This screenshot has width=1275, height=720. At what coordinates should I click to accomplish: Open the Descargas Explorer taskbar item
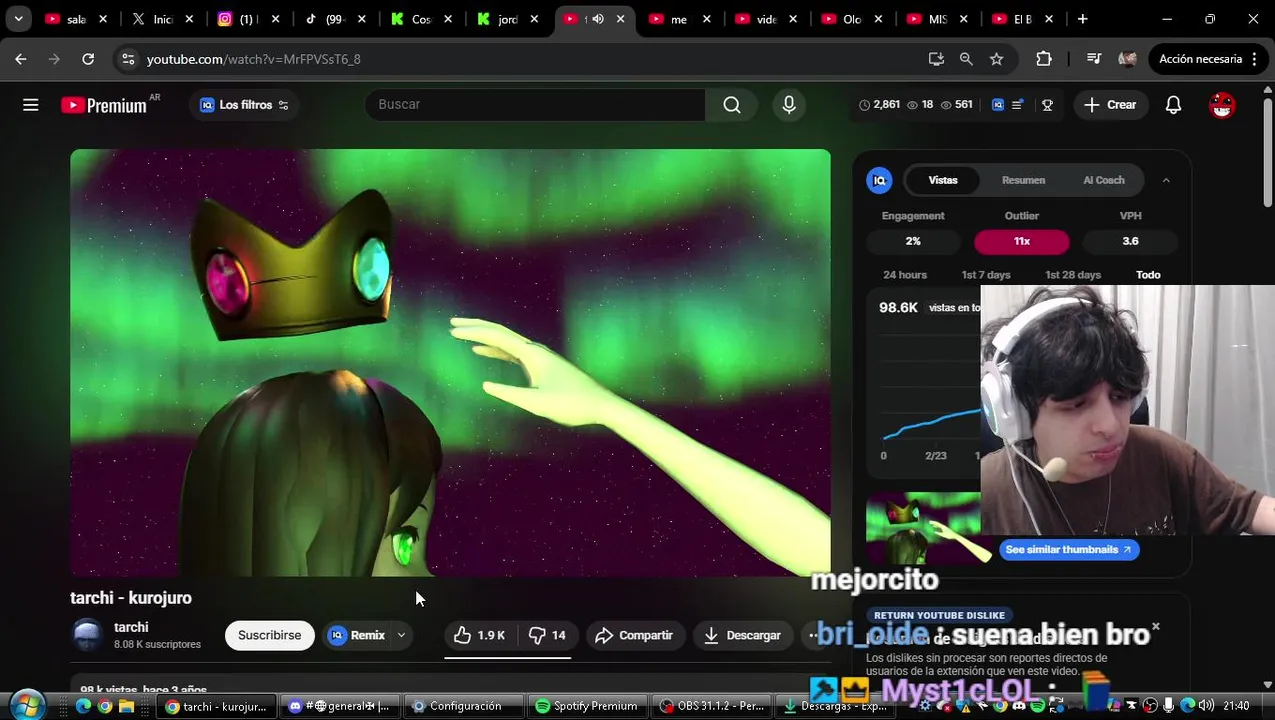tap(834, 706)
